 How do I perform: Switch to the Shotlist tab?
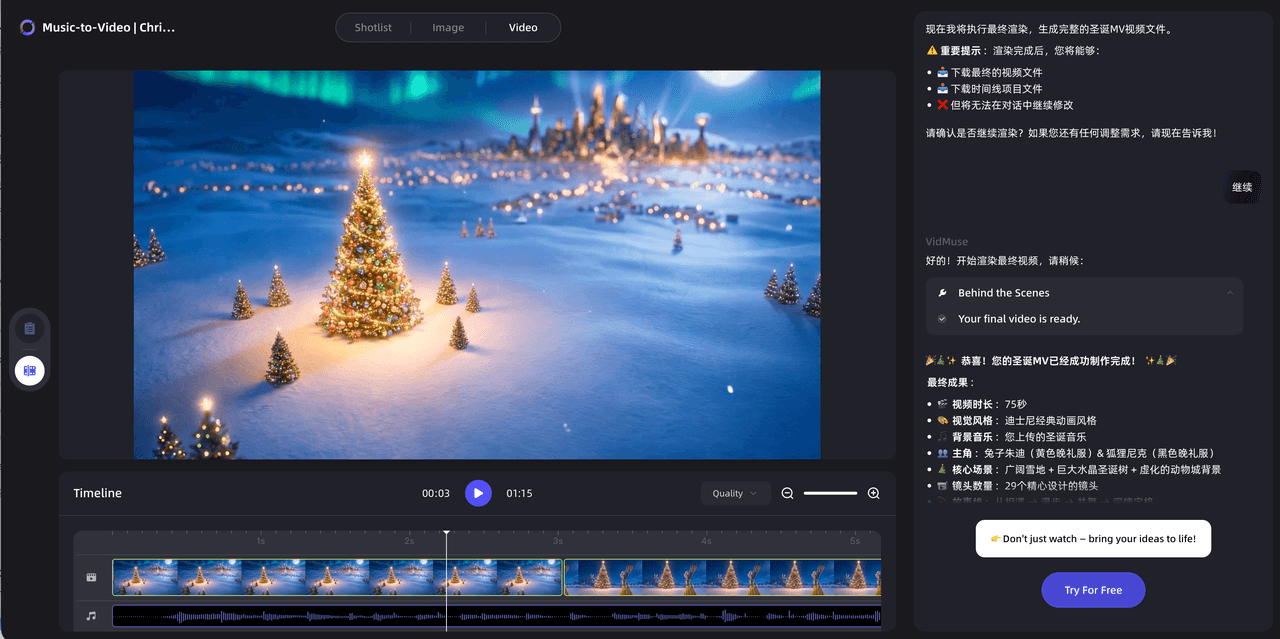(x=373, y=27)
